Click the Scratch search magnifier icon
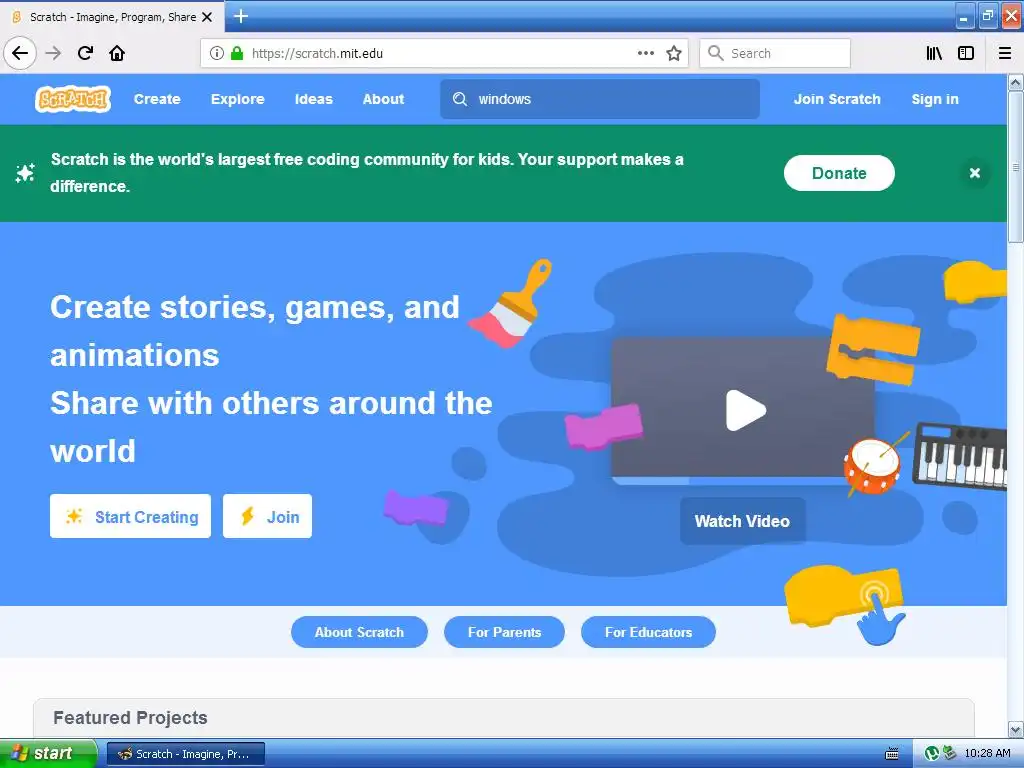1024x768 pixels. click(x=460, y=99)
